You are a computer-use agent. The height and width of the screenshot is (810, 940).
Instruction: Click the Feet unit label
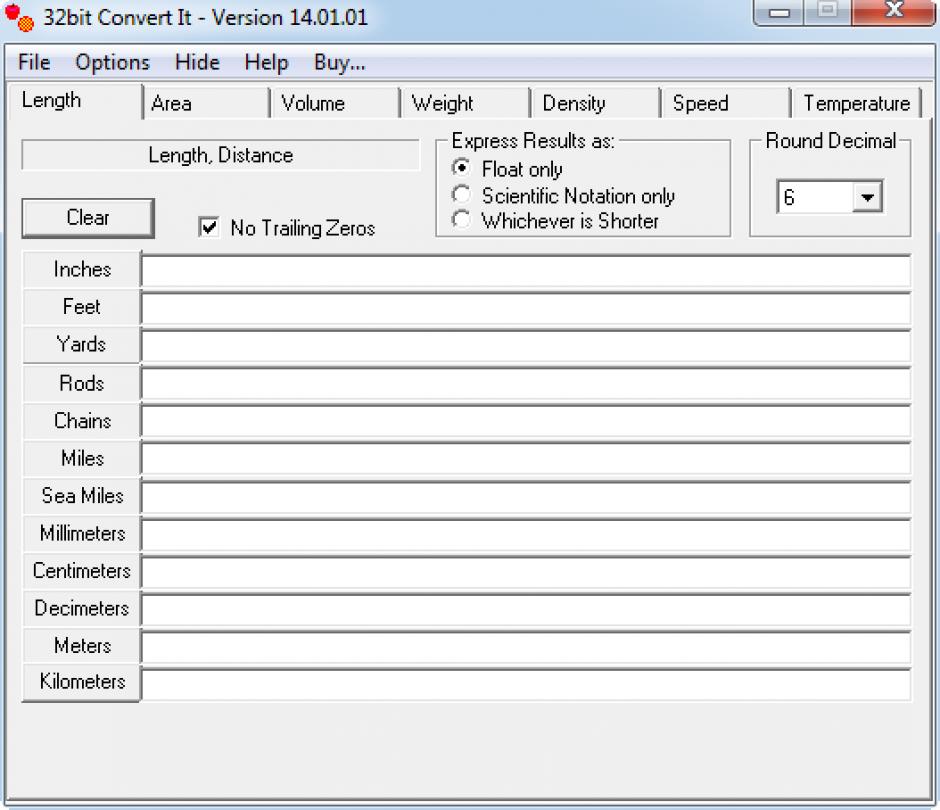pyautogui.click(x=82, y=307)
